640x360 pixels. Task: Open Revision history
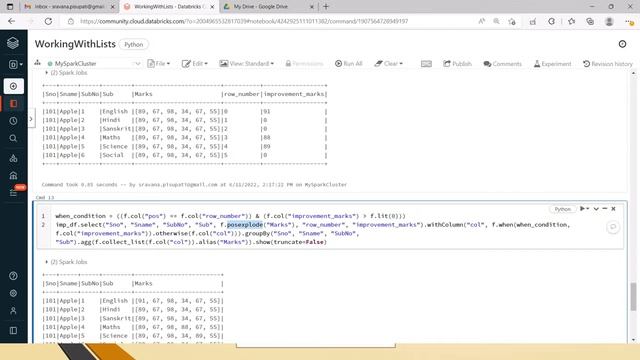click(607, 64)
